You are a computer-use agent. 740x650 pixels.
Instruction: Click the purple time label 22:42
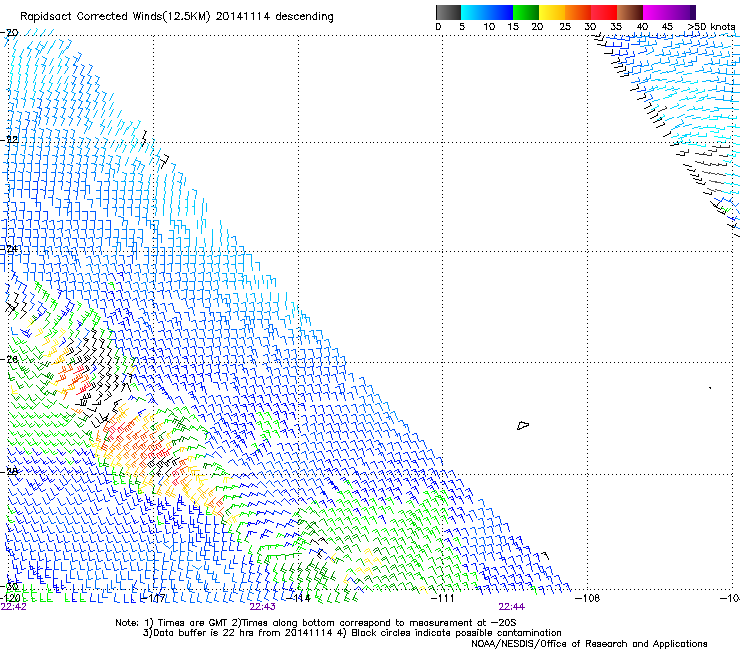pyautogui.click(x=14, y=607)
